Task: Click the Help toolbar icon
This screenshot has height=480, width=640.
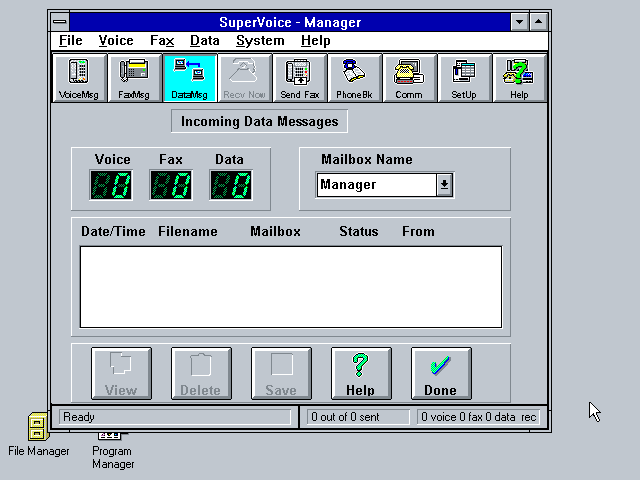Action: click(519, 78)
